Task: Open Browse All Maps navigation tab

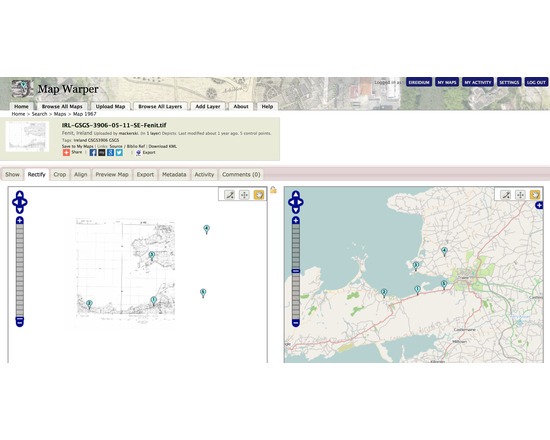Action: [62, 106]
